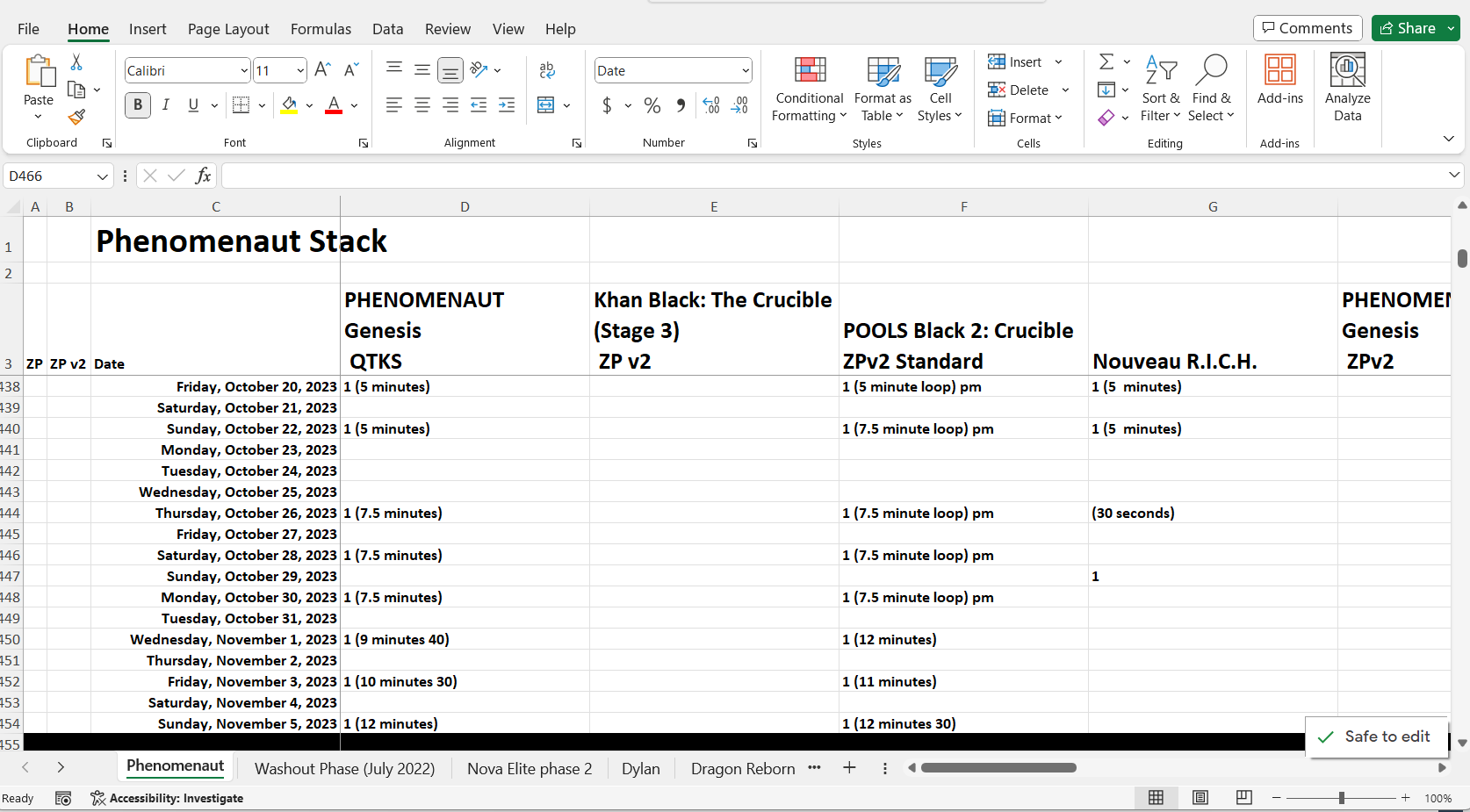Decrease indent in Alignment group

point(479,105)
